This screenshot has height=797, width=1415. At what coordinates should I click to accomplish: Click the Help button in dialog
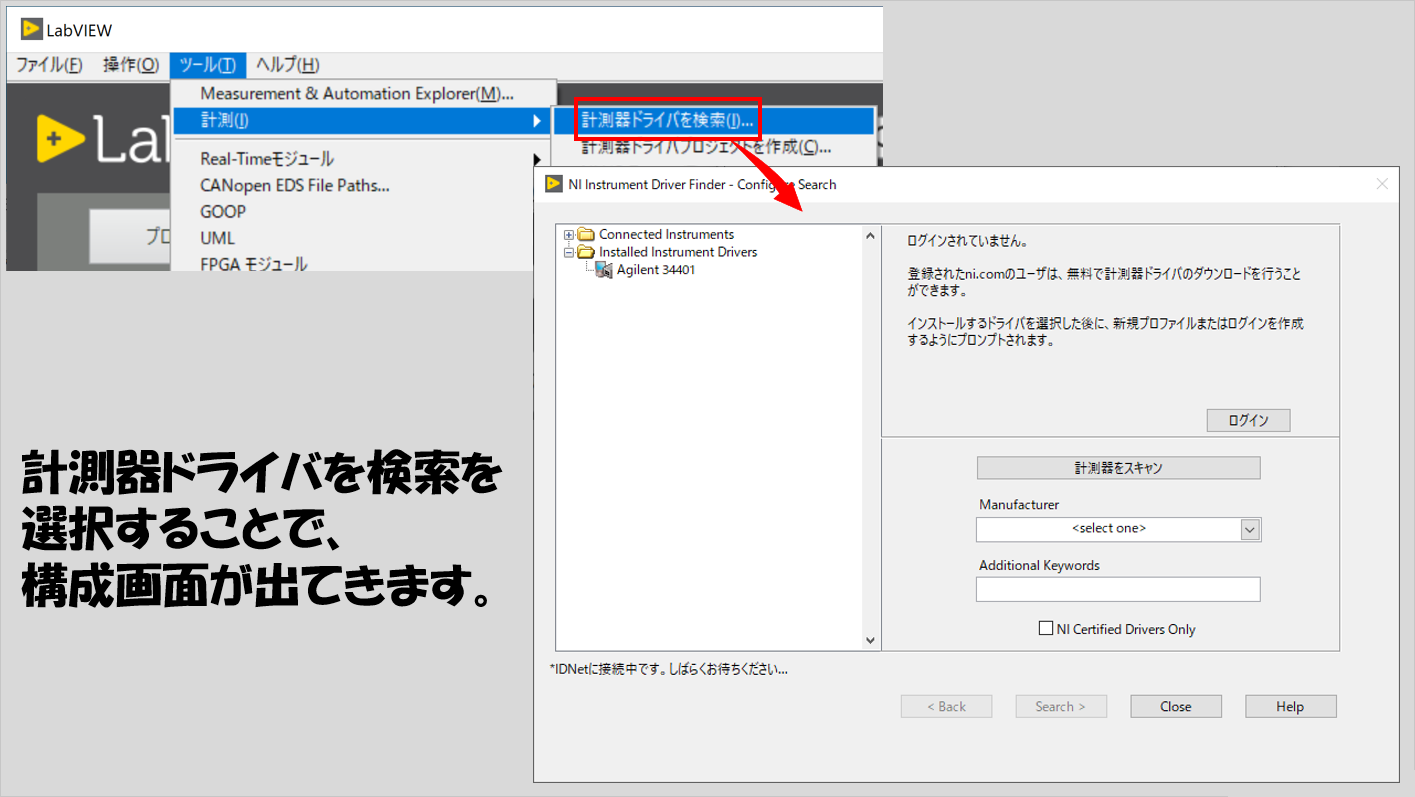1290,707
